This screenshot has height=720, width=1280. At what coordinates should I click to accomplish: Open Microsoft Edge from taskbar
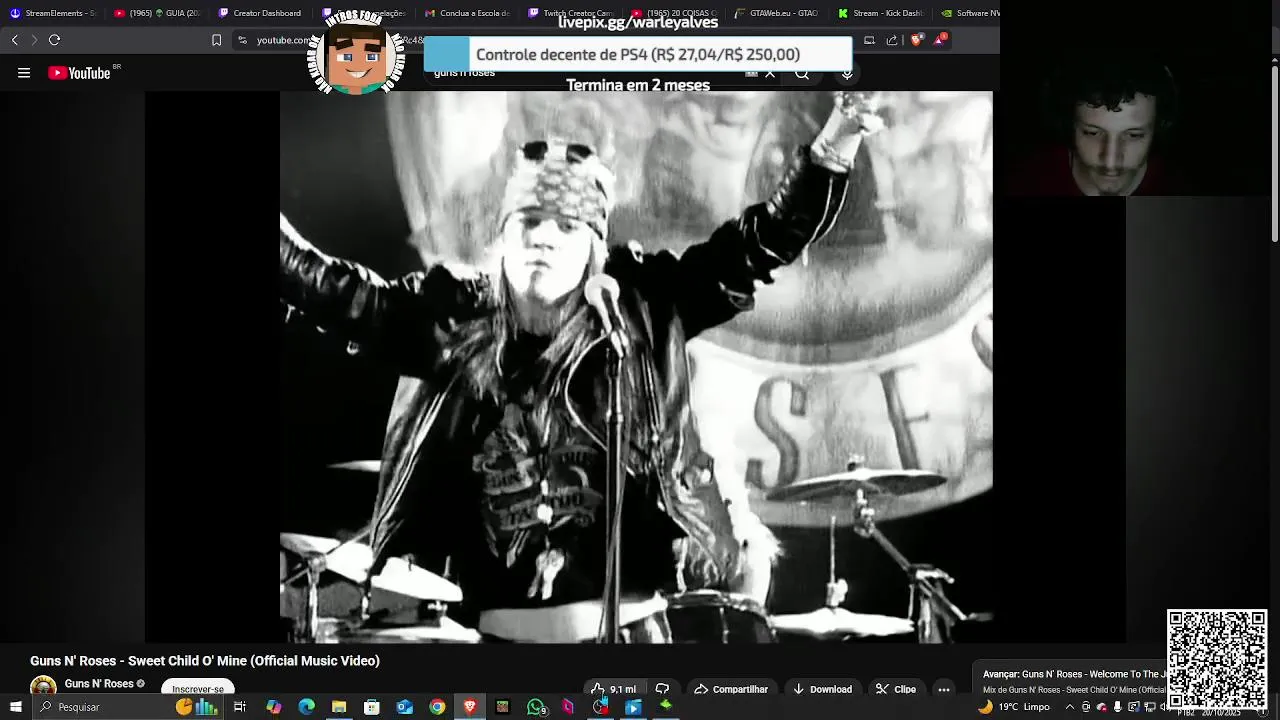(306, 707)
